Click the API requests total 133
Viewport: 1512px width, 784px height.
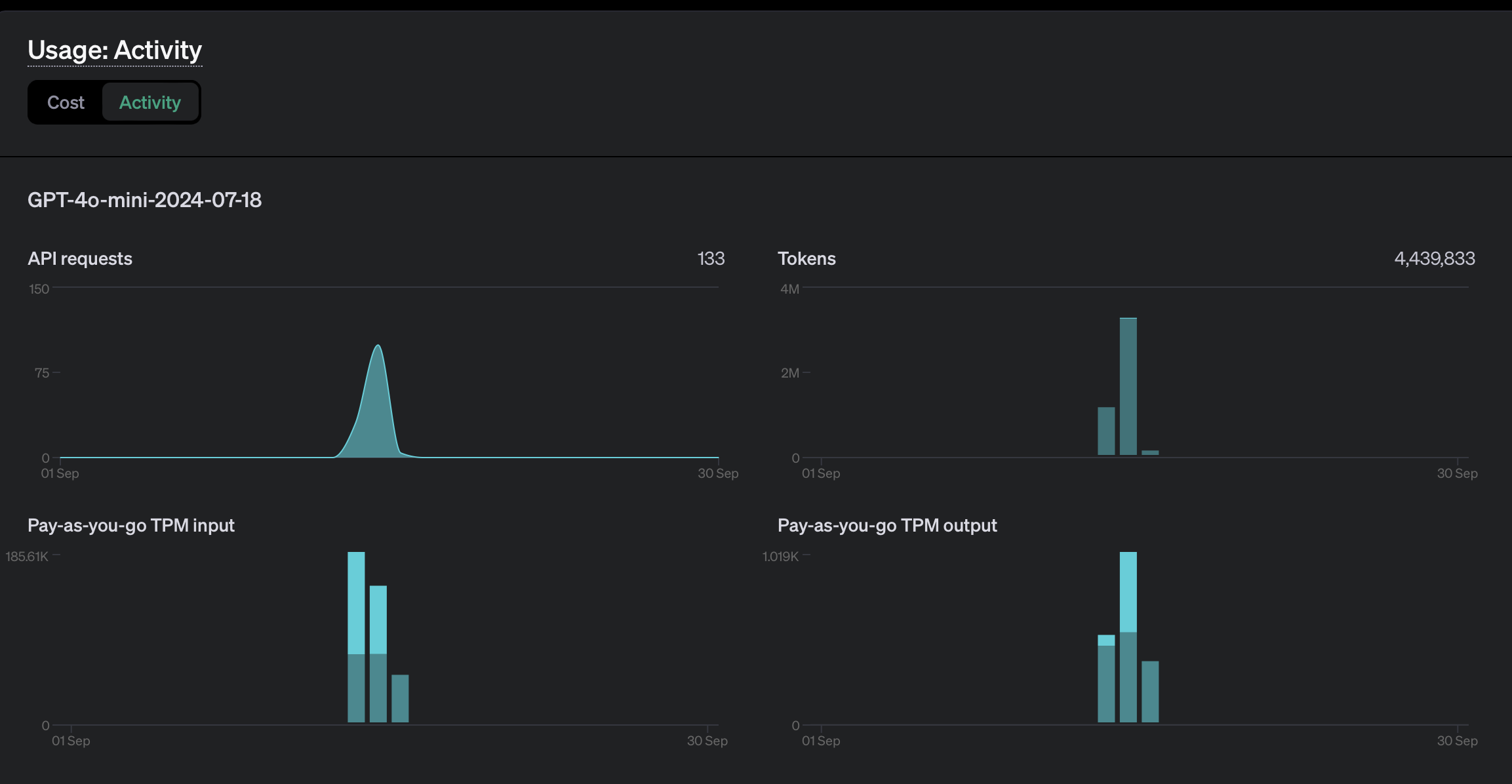(x=711, y=259)
